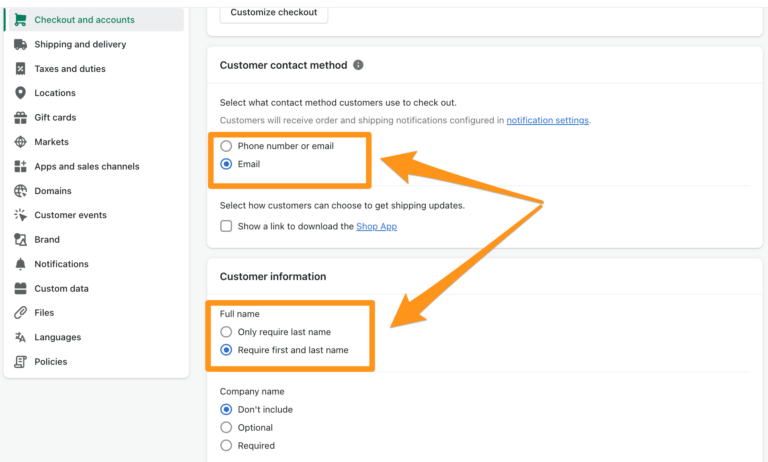Open the notification settings link
This screenshot has height=462, width=768.
point(548,120)
